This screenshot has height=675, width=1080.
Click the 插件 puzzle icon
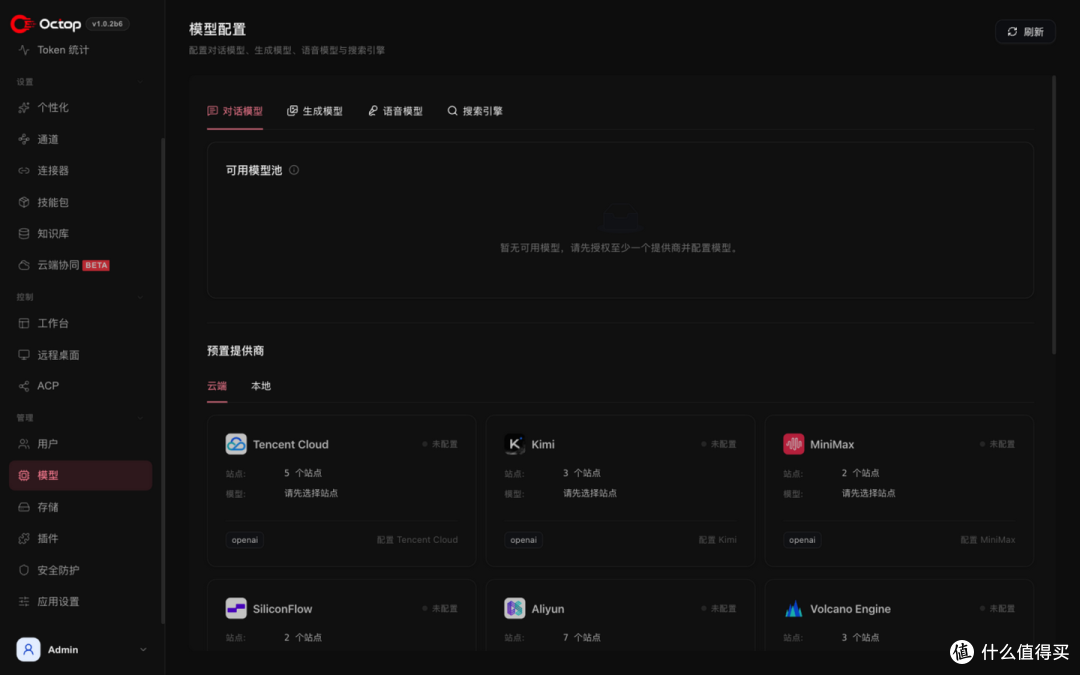point(24,539)
